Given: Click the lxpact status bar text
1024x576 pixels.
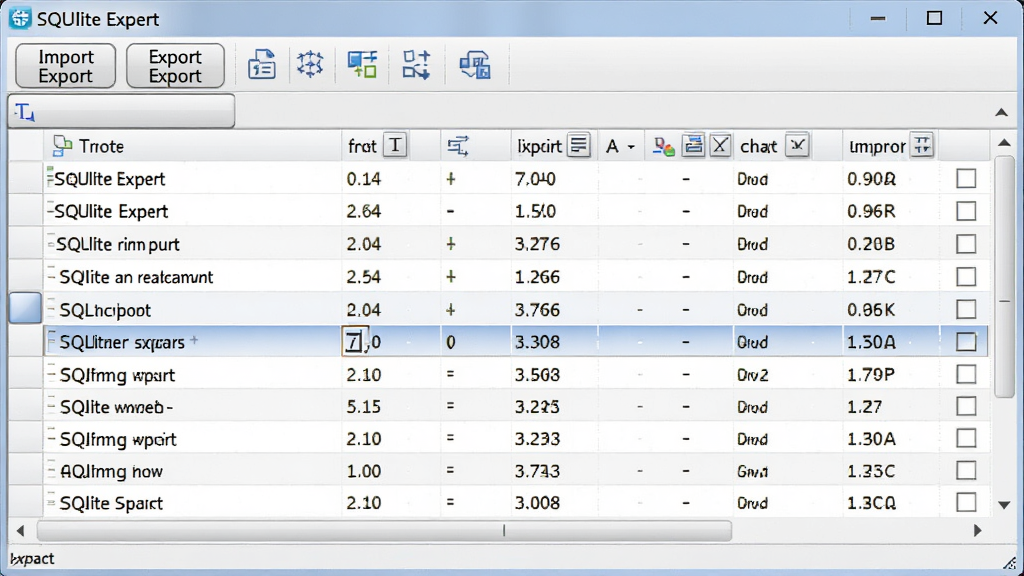Looking at the screenshot, I should point(32,559).
